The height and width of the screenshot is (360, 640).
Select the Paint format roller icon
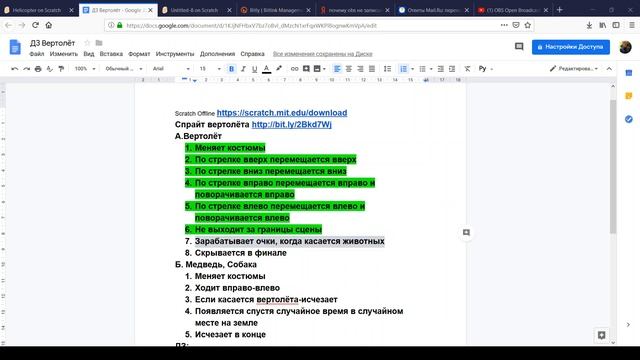pyautogui.click(x=61, y=69)
